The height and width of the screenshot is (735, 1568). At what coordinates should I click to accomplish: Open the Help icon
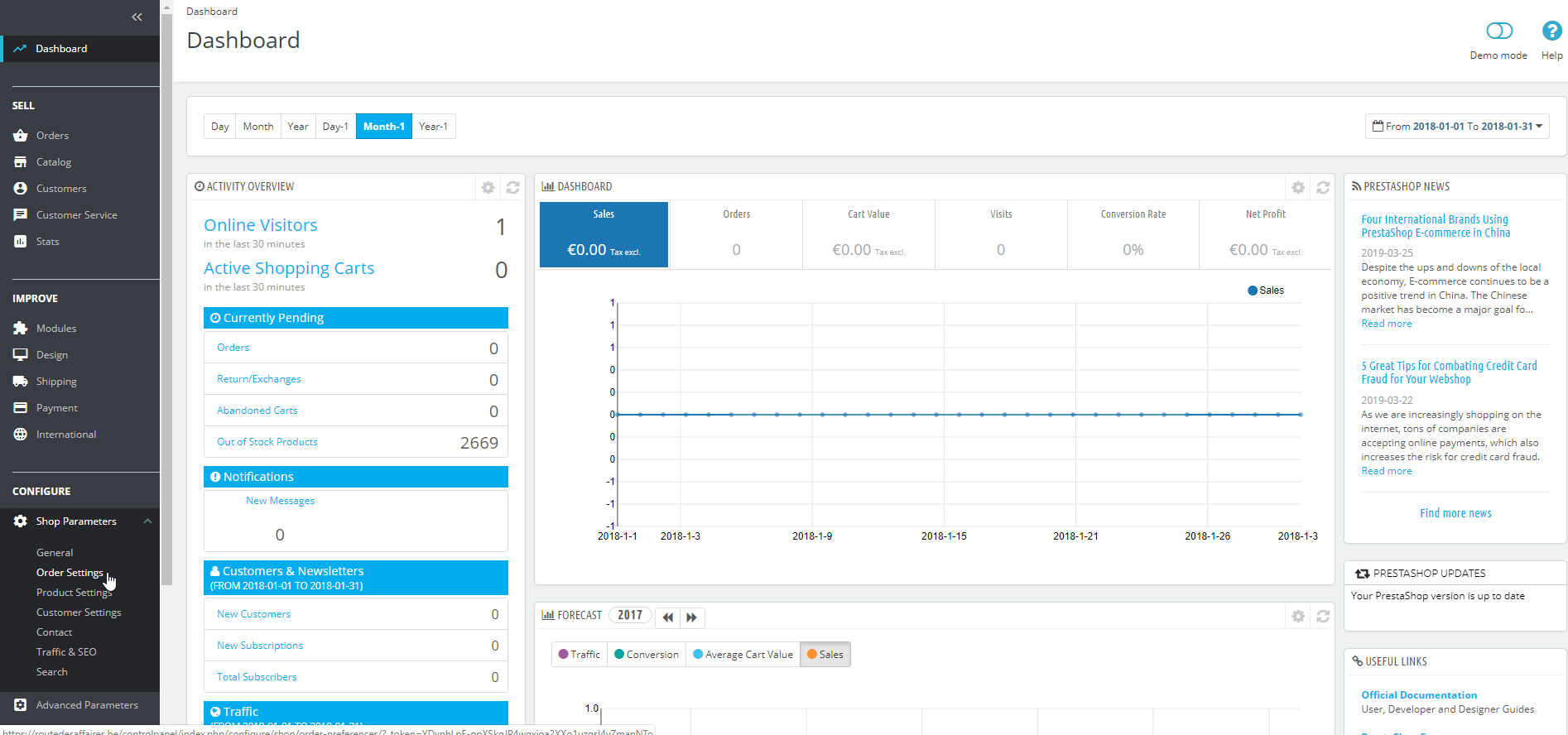click(x=1551, y=31)
